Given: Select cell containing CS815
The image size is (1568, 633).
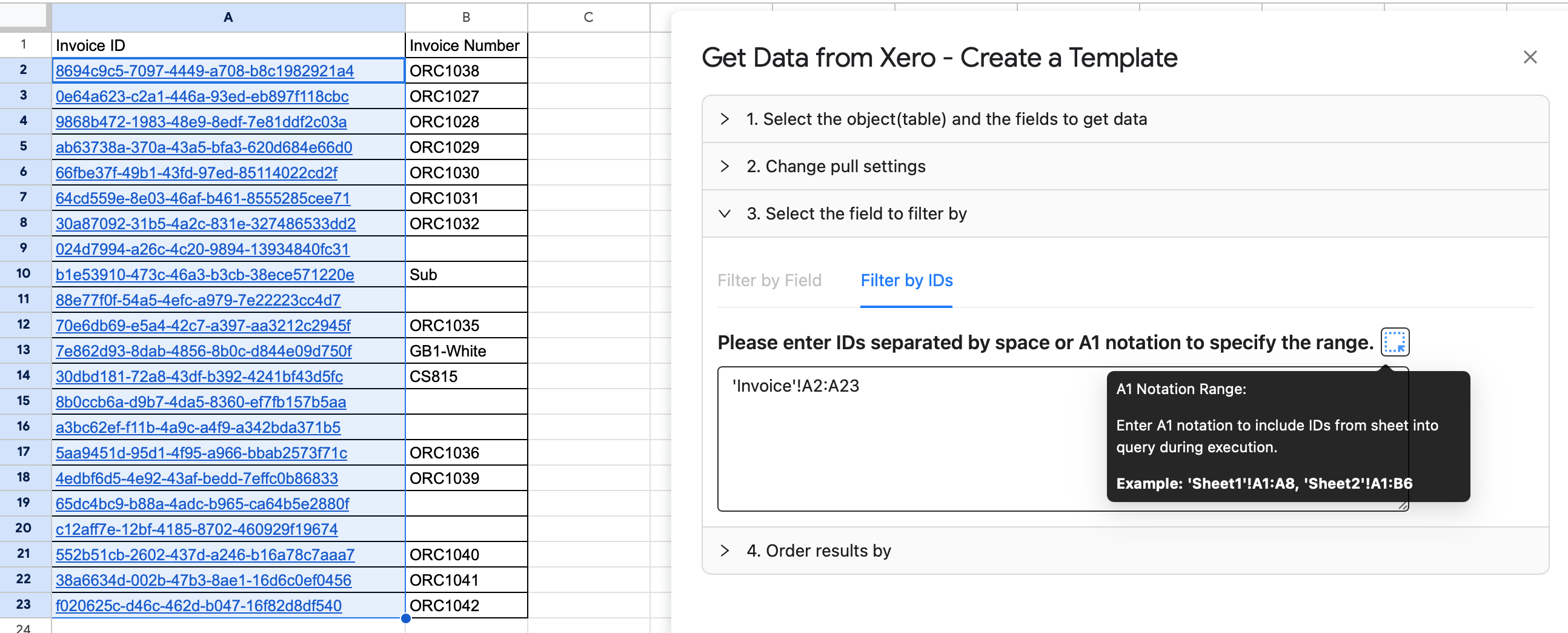Looking at the screenshot, I should coord(467,377).
